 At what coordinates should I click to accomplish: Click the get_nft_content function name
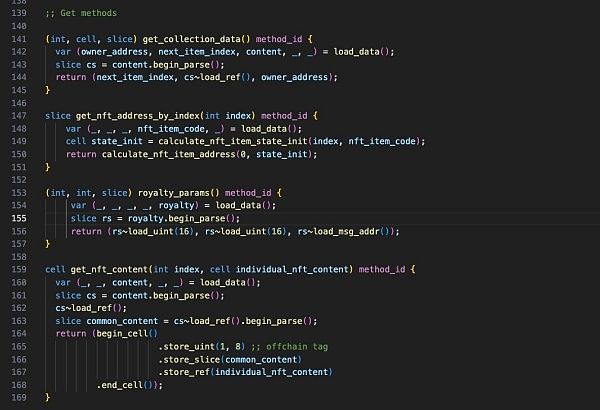click(109, 270)
